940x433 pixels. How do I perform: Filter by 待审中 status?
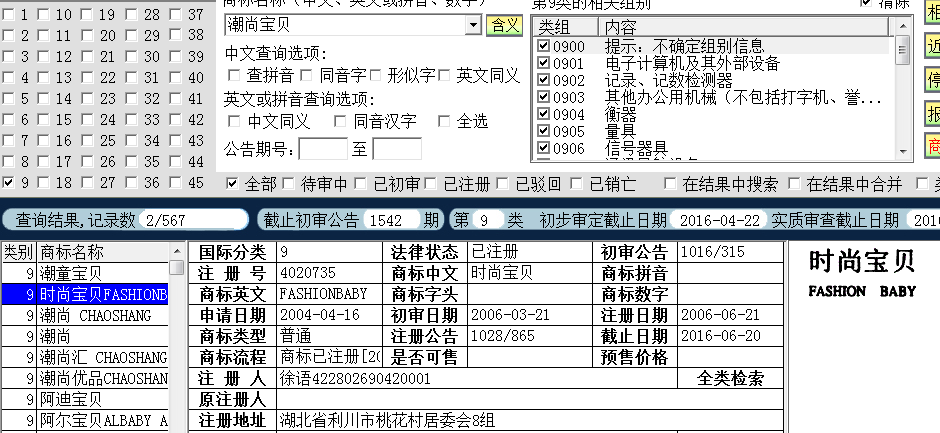[x=288, y=184]
